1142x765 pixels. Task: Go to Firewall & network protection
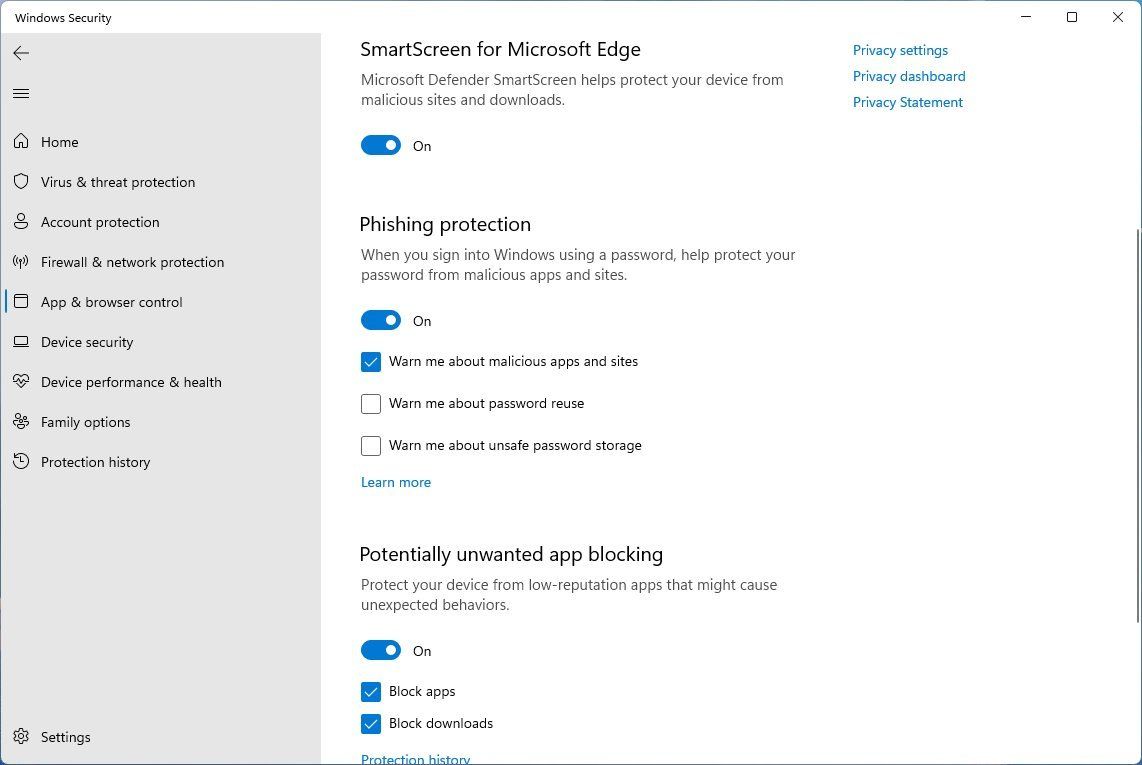[x=132, y=262]
